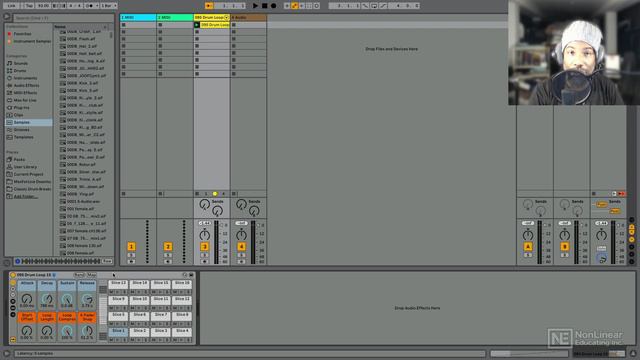Viewport: 640px width, 360px height.
Task: Stop clips on track 1
Action: [124, 194]
